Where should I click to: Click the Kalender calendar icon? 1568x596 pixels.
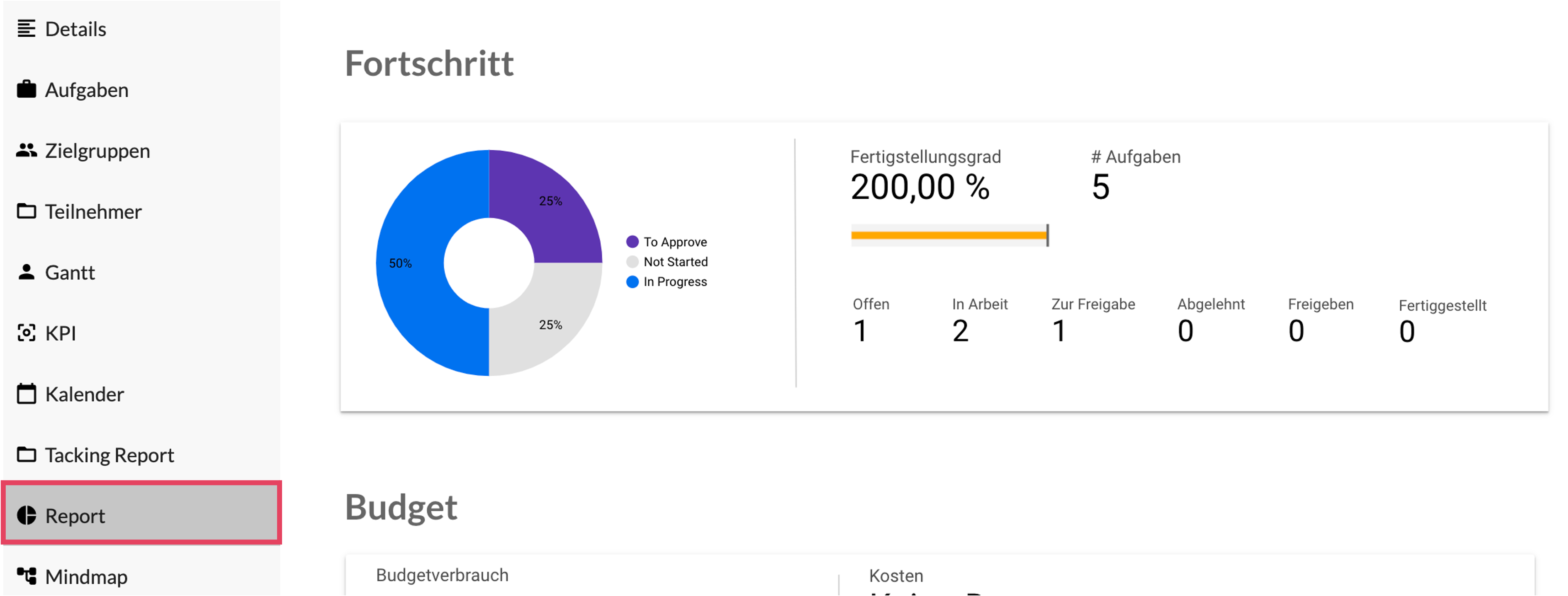(x=26, y=393)
